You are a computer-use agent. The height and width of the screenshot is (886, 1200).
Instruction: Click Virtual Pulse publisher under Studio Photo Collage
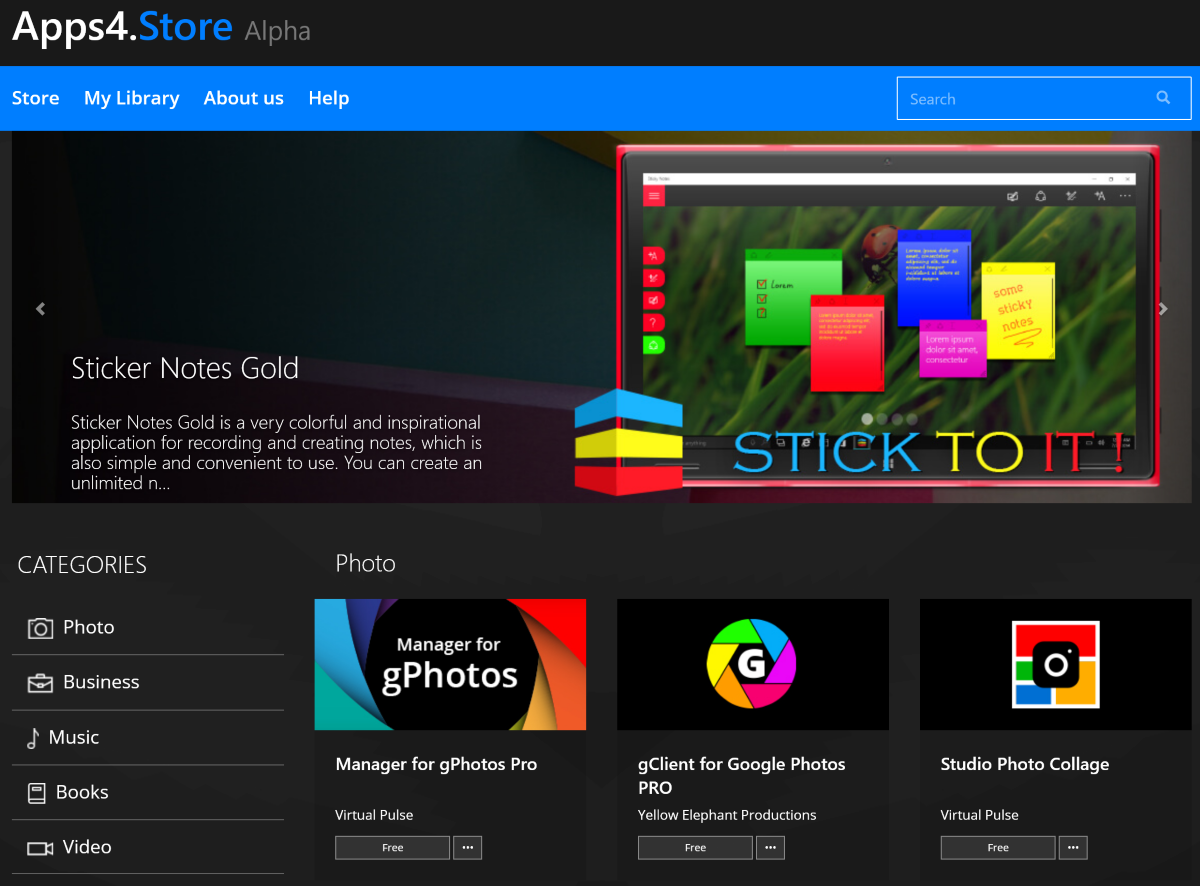980,815
